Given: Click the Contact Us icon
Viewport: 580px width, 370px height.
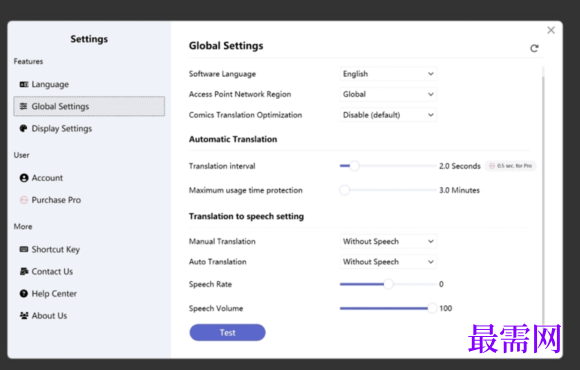Looking at the screenshot, I should 24,272.
